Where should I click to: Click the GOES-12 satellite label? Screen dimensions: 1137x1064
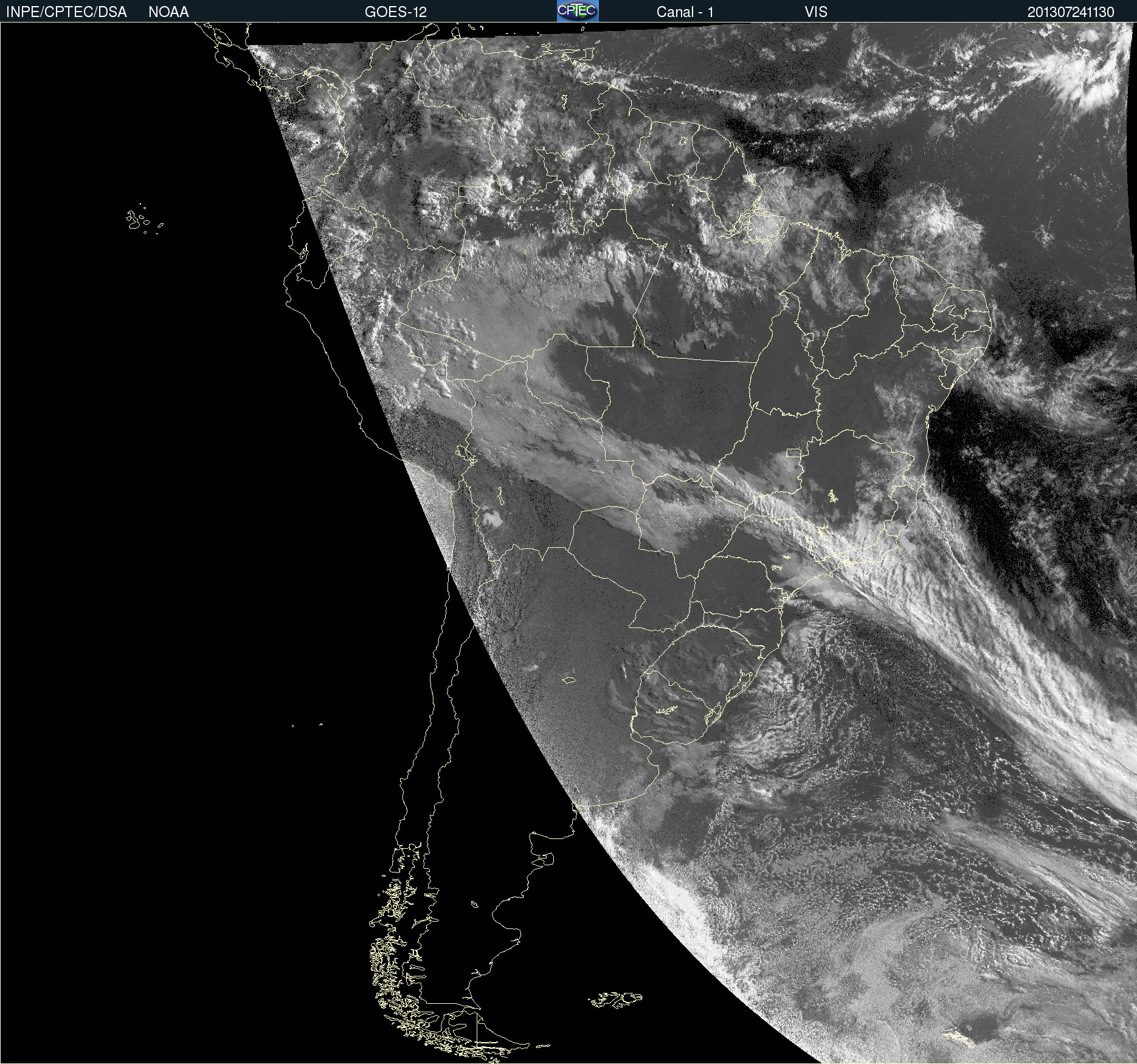396,12
